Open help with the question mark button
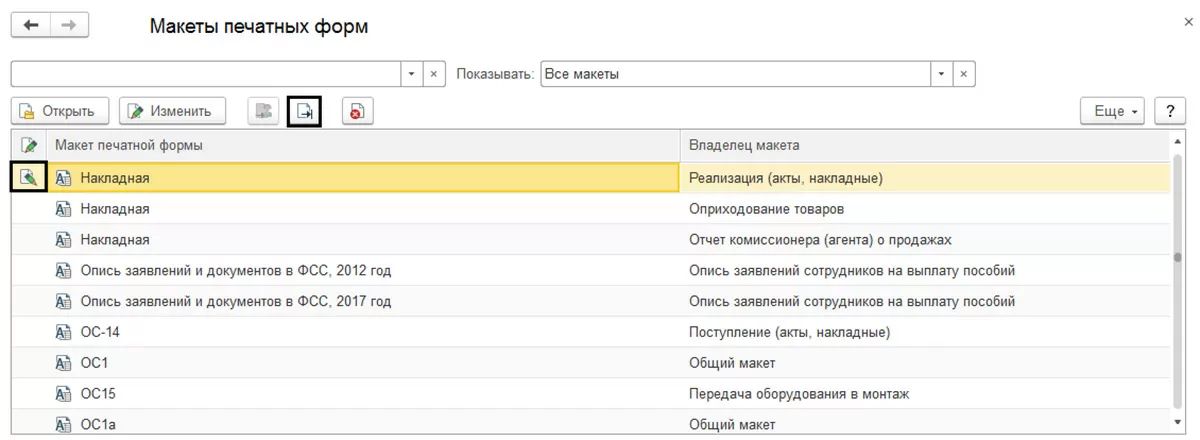The width and height of the screenshot is (1200, 440). (x=1170, y=112)
